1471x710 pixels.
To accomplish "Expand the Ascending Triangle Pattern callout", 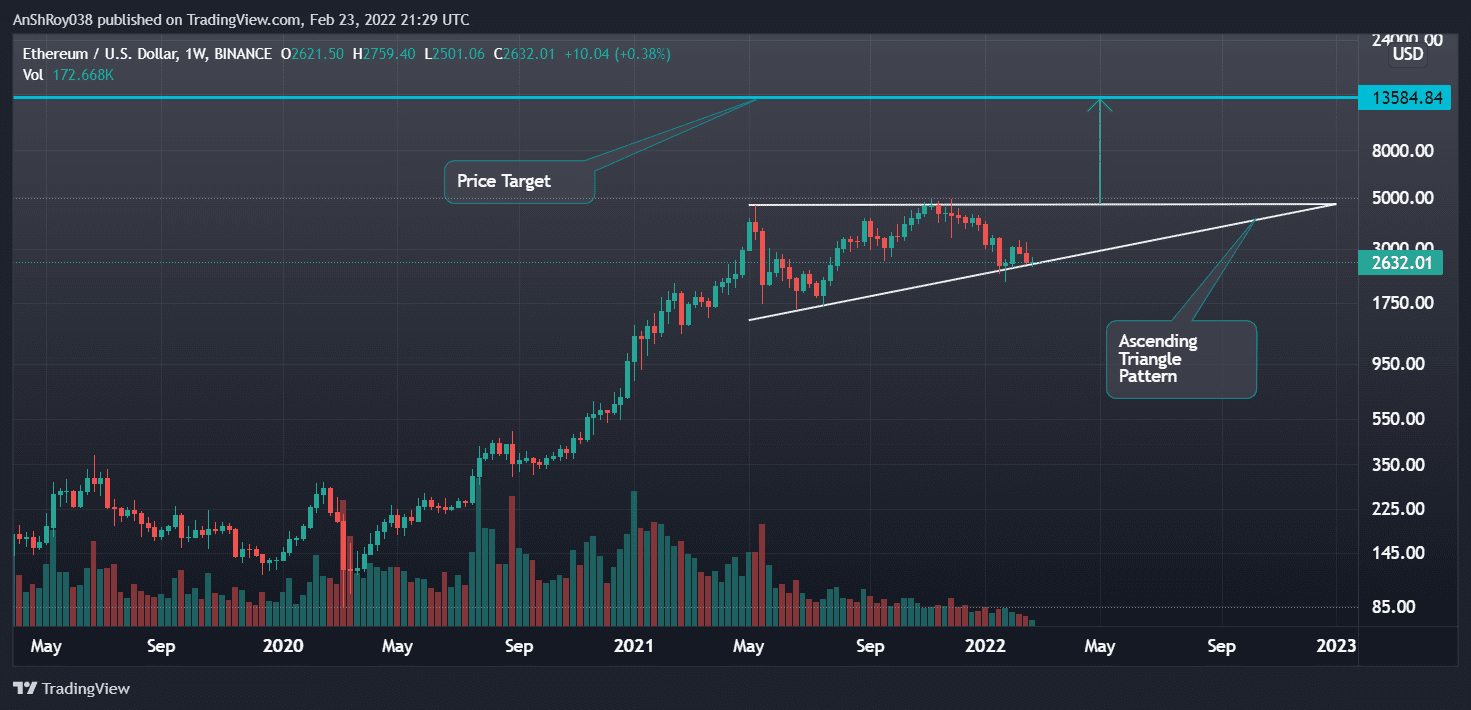I will click(x=1179, y=358).
